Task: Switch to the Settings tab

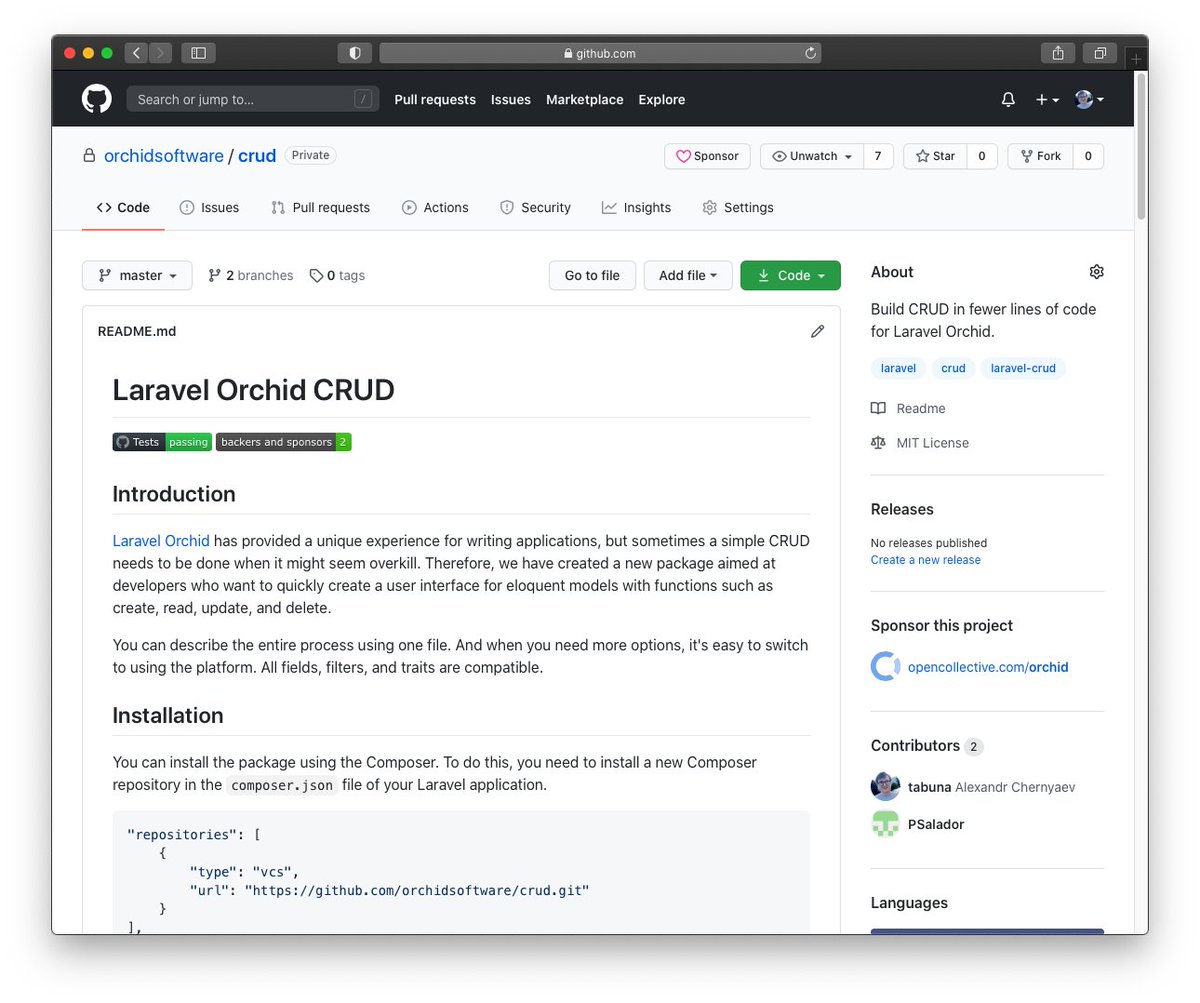Action: [738, 207]
